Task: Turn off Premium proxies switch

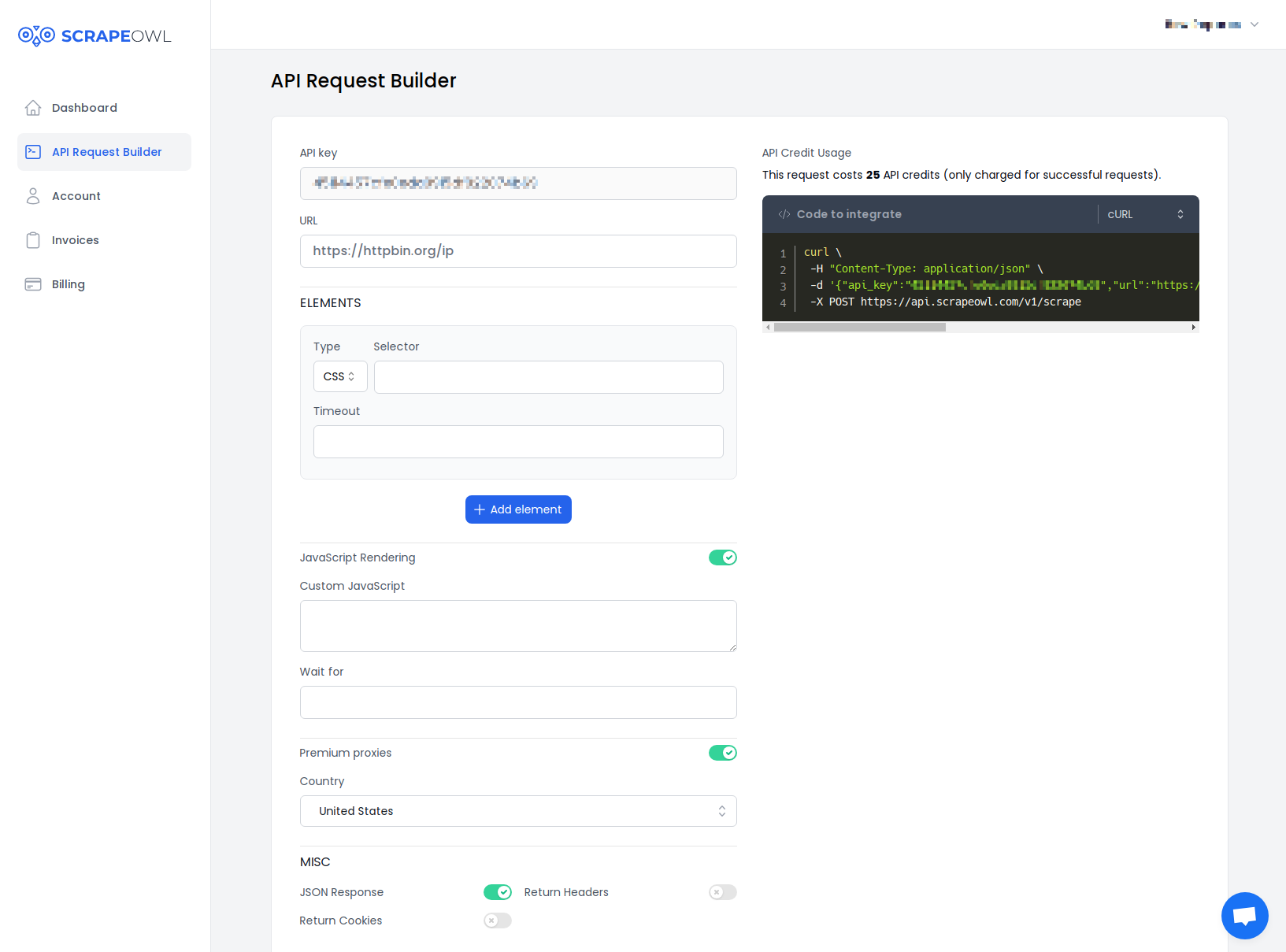Action: pyautogui.click(x=722, y=753)
